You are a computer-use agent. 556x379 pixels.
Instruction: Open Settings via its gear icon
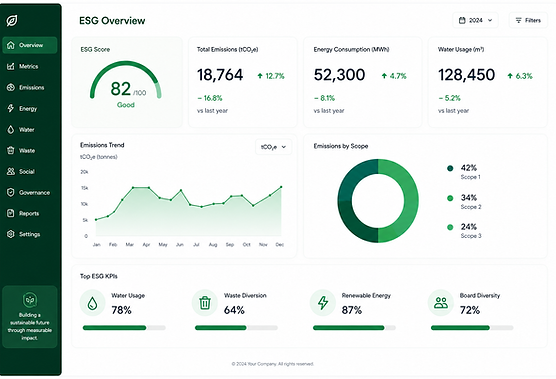pyautogui.click(x=11, y=234)
